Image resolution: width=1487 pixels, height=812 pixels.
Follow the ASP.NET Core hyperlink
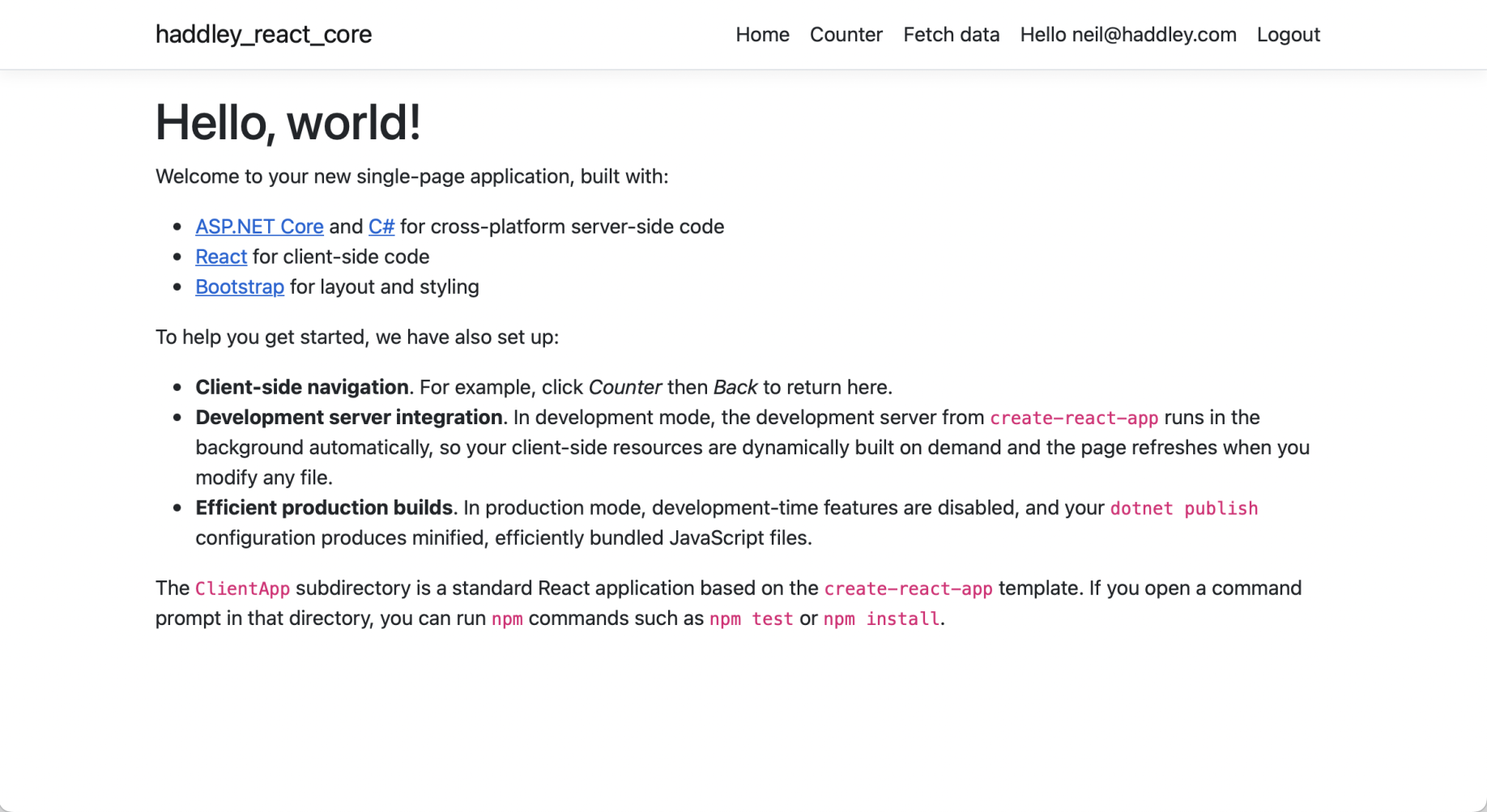pyautogui.click(x=259, y=227)
